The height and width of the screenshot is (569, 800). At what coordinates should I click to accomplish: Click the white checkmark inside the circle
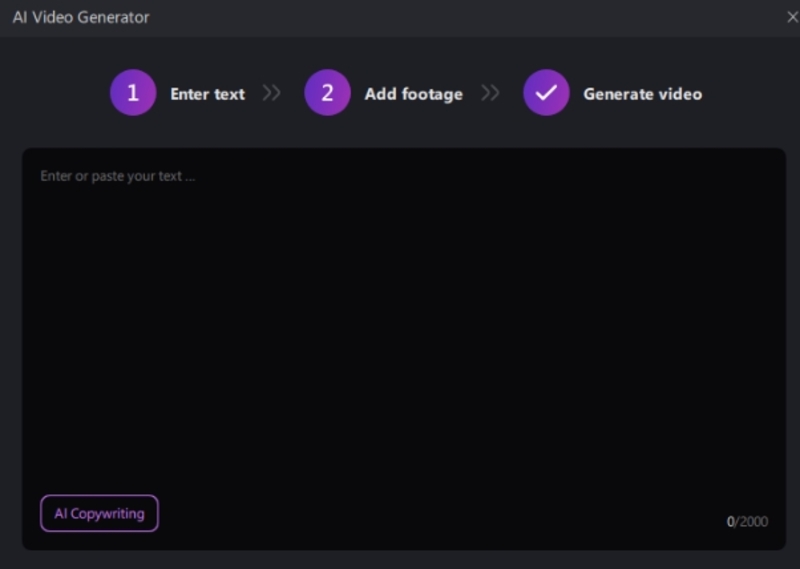(546, 93)
